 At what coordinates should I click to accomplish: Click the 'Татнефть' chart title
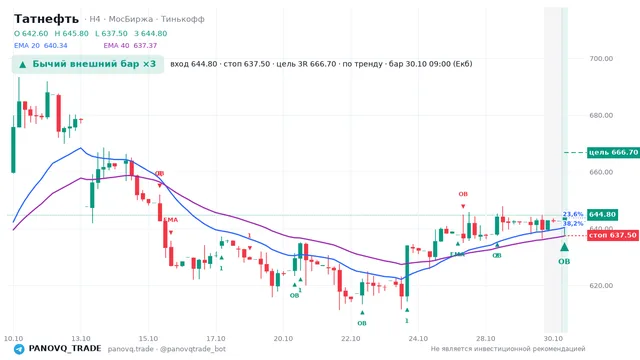pos(46,19)
